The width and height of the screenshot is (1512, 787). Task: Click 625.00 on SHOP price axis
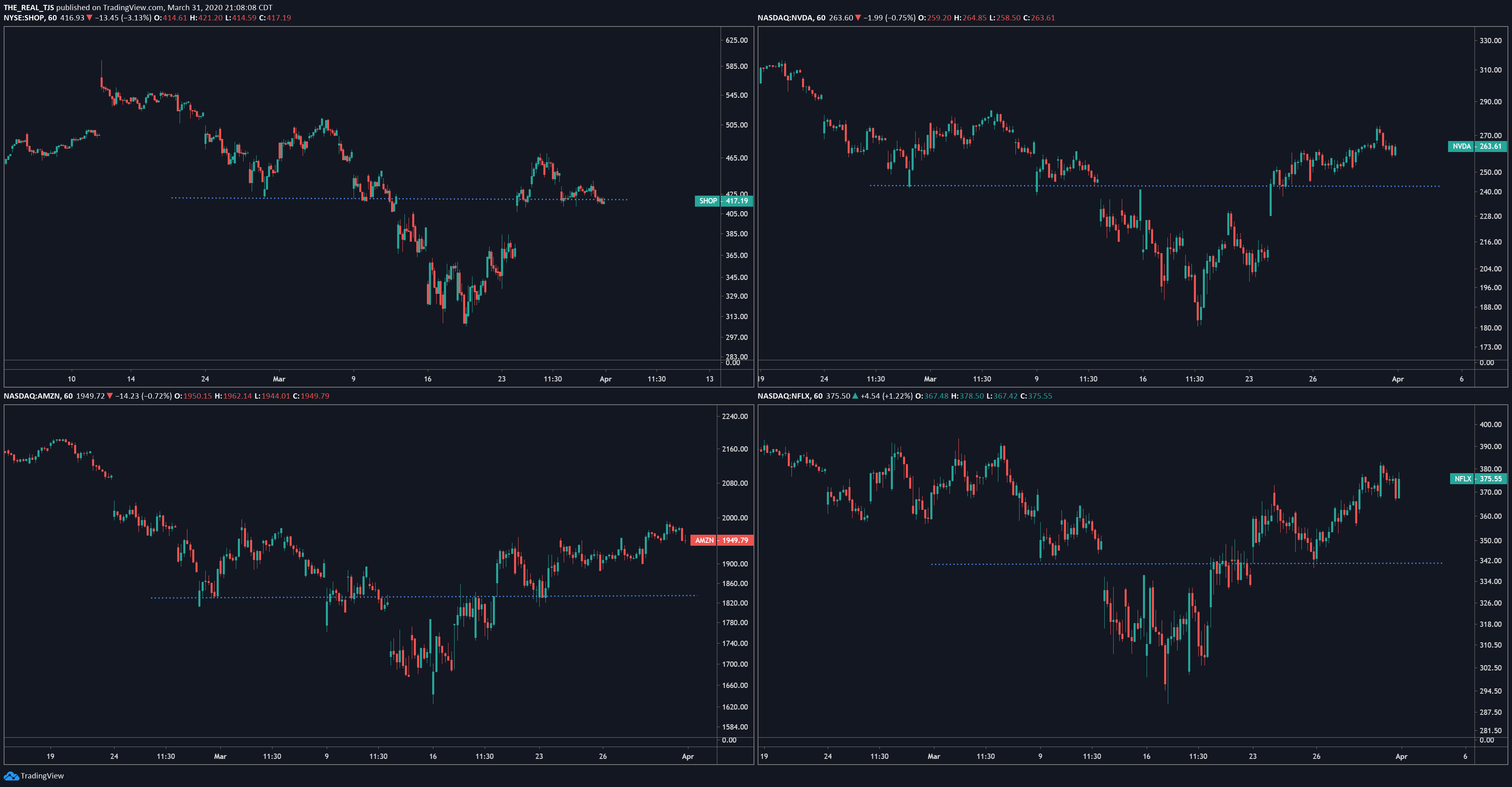pyautogui.click(x=736, y=40)
